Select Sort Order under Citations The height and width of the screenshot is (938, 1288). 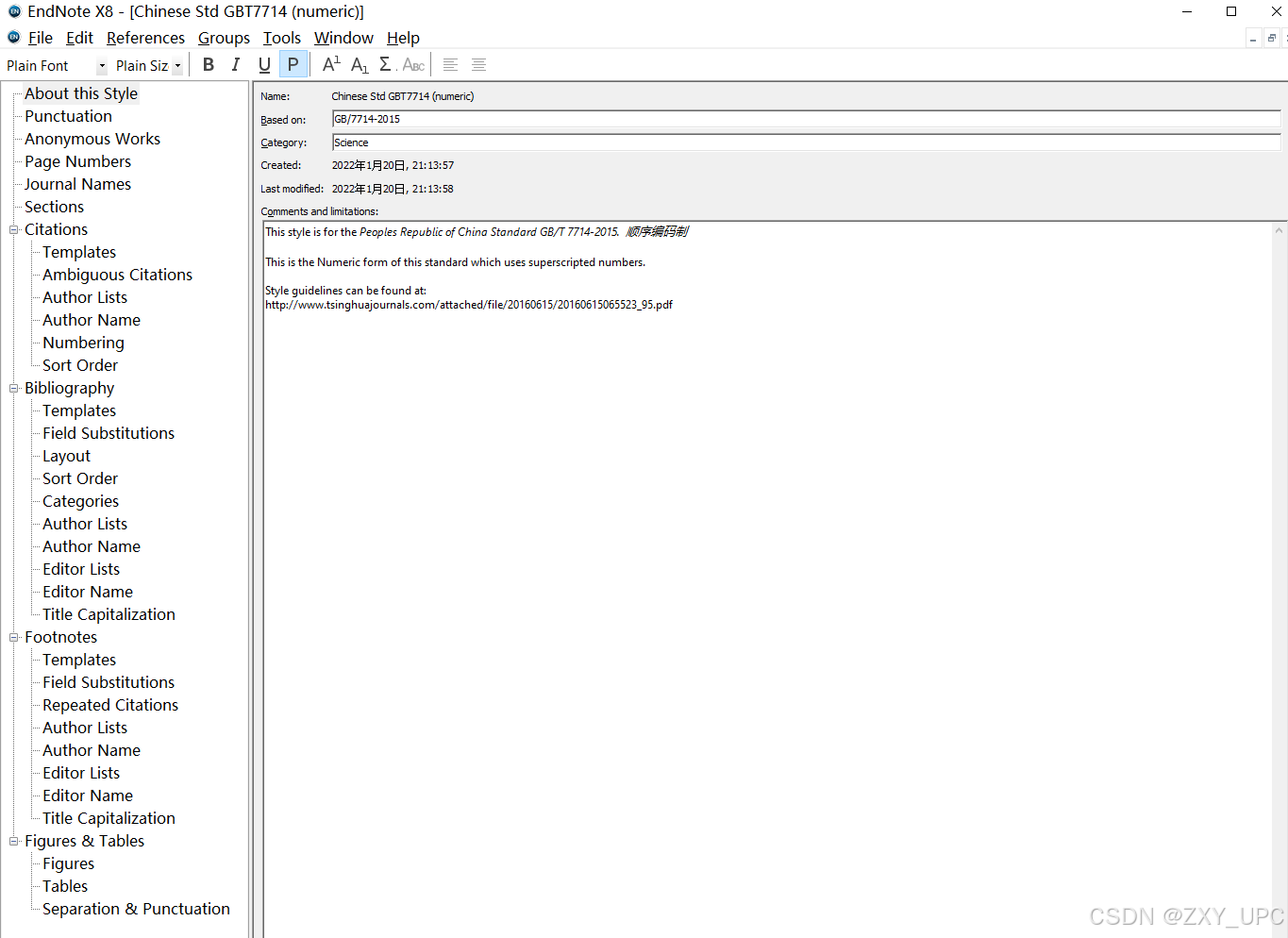tap(80, 365)
